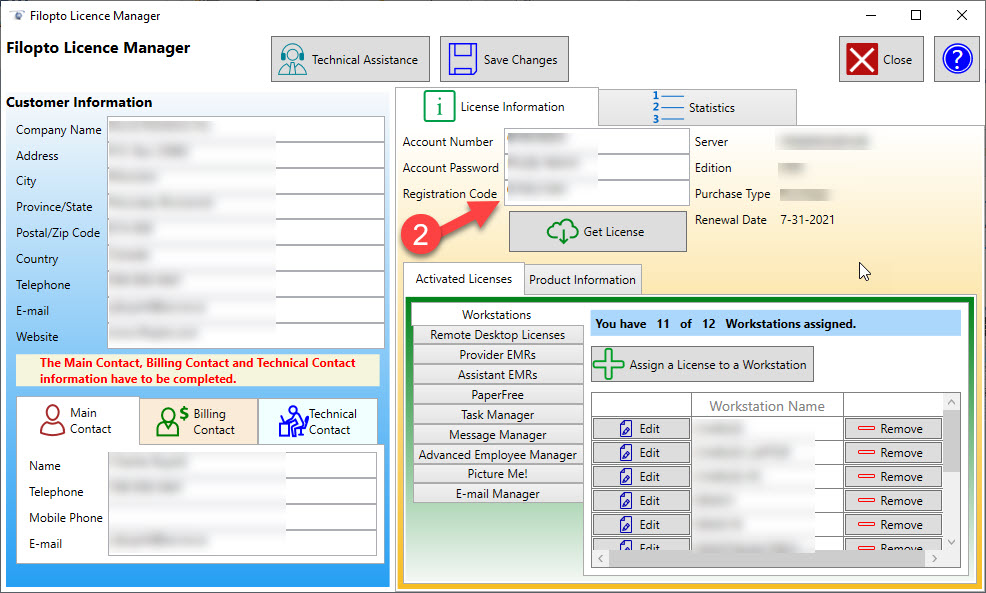Open the Billing Contact tab
Screen dimensions: 986x593
[198, 421]
